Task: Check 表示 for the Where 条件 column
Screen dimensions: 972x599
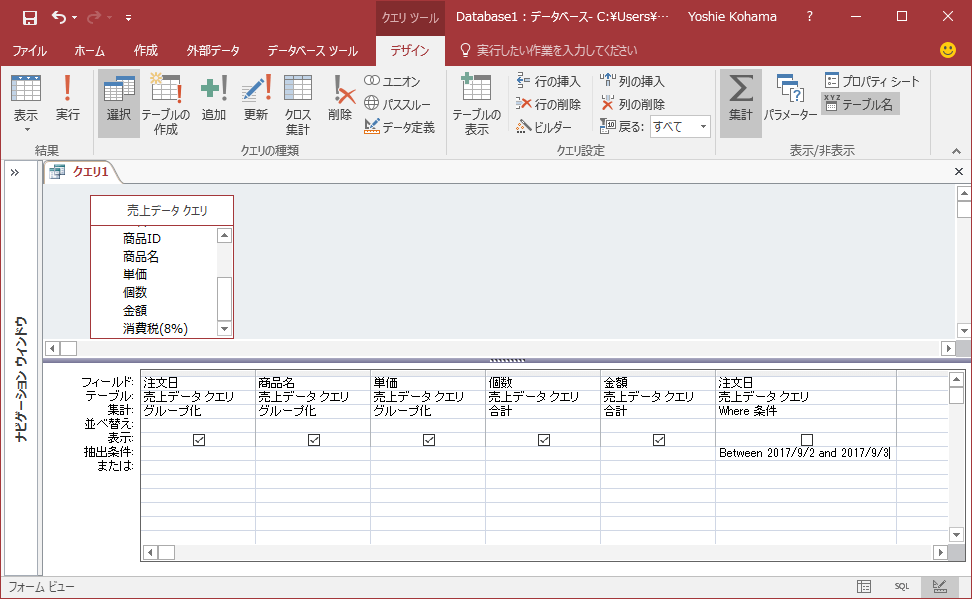Action: click(806, 440)
